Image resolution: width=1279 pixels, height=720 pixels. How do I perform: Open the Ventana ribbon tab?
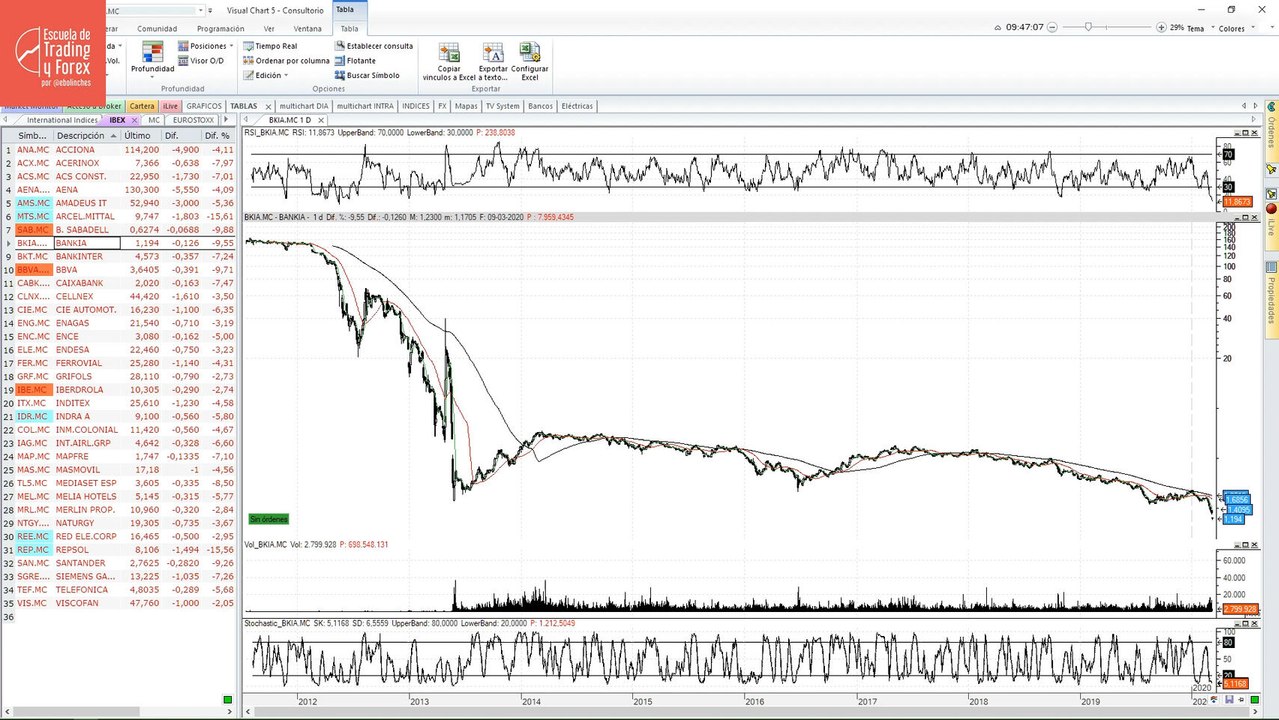pyautogui.click(x=308, y=28)
